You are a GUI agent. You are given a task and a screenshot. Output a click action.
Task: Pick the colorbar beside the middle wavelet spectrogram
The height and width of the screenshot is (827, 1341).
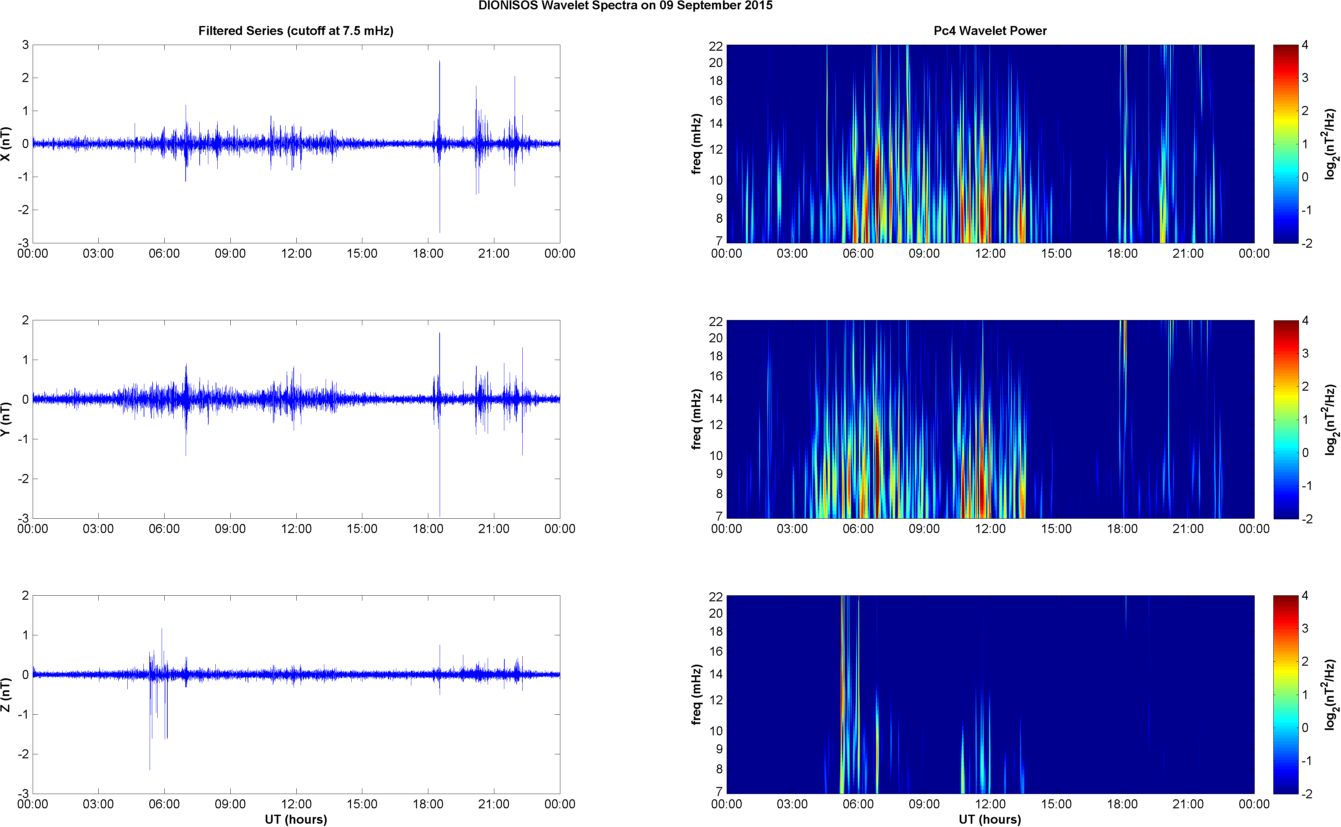(x=1285, y=419)
